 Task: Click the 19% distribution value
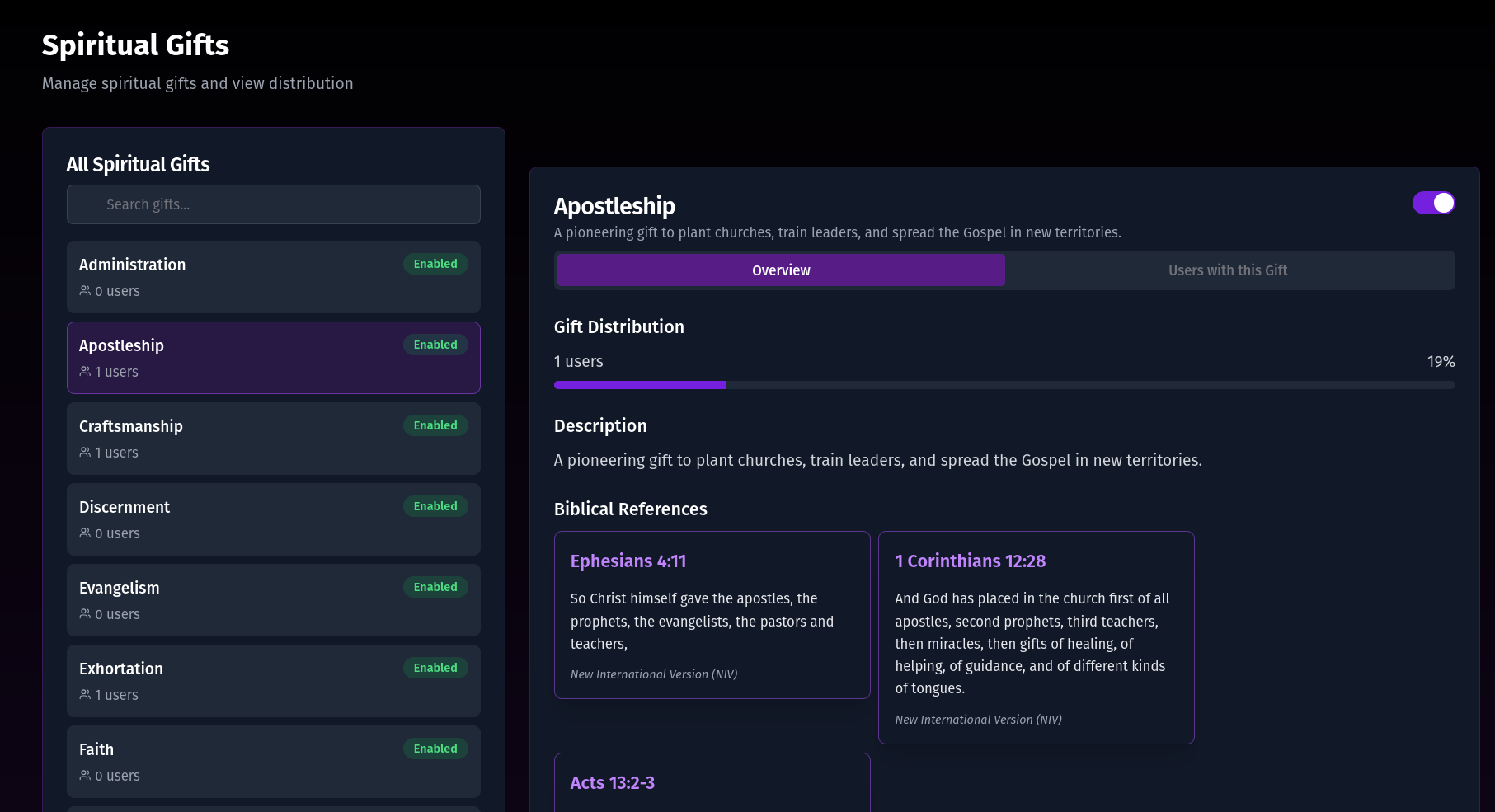point(1441,362)
